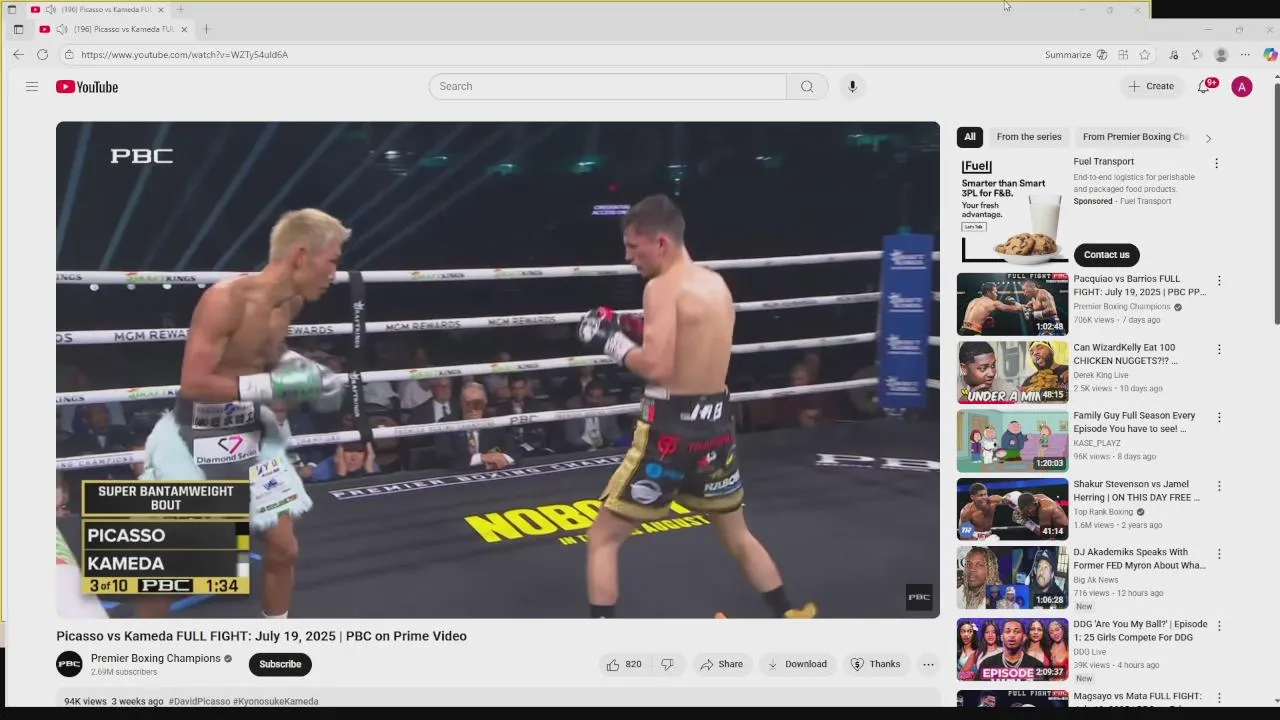The height and width of the screenshot is (720, 1280).
Task: Open options for Shakur Stevenson video
Action: pos(1218,486)
